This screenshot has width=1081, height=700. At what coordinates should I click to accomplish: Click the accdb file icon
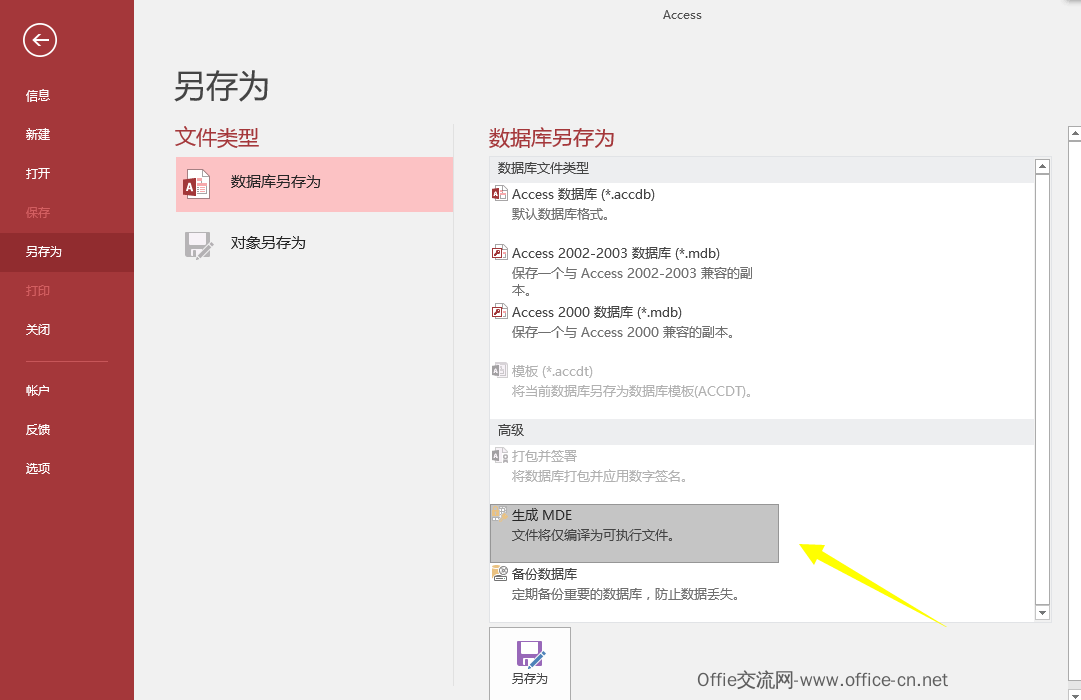point(499,194)
